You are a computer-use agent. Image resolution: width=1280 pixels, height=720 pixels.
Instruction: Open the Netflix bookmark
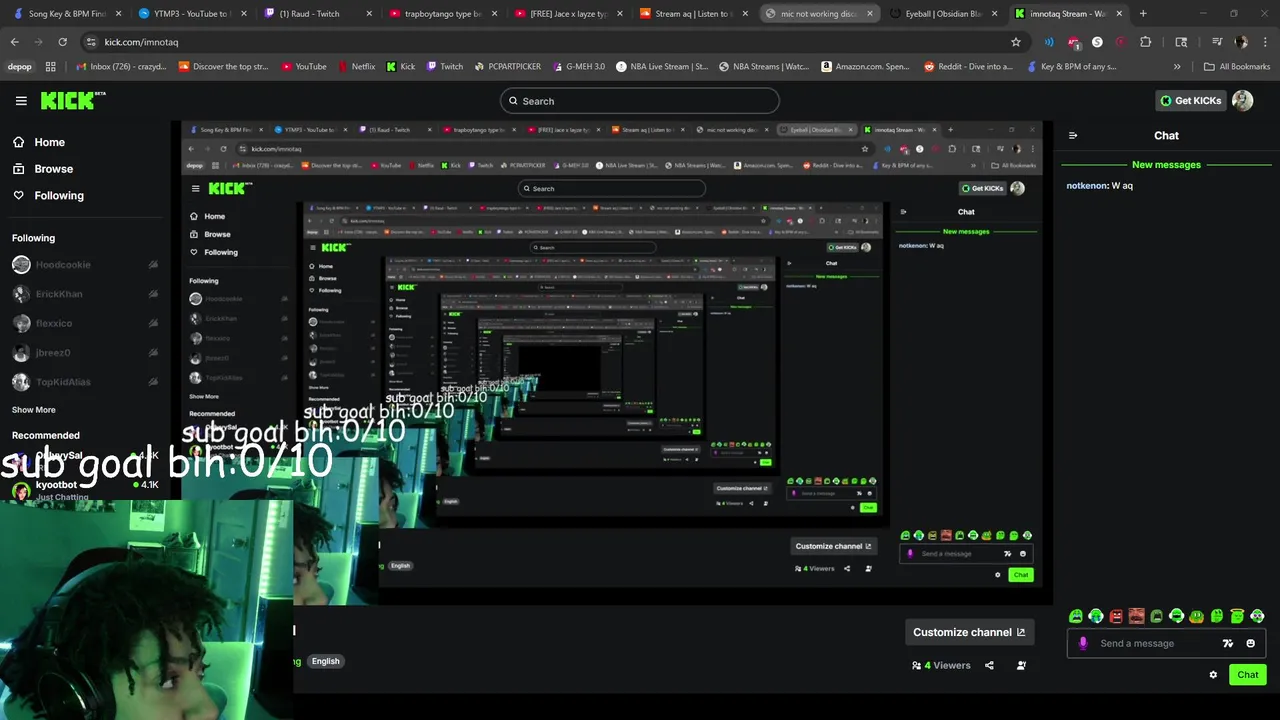[357, 67]
